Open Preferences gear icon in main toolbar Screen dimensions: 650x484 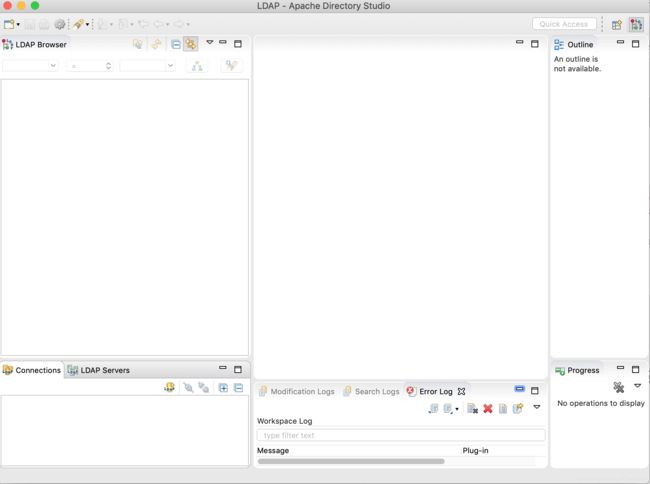60,24
